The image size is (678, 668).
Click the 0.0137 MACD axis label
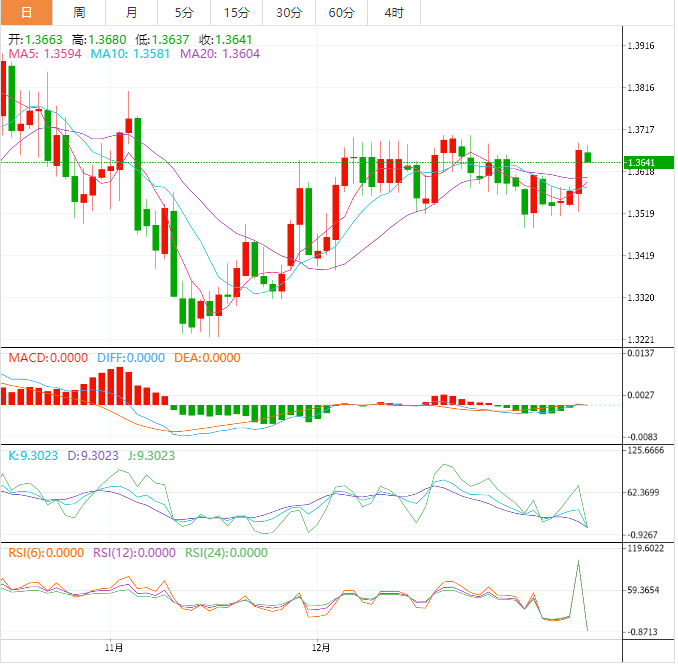[641, 353]
